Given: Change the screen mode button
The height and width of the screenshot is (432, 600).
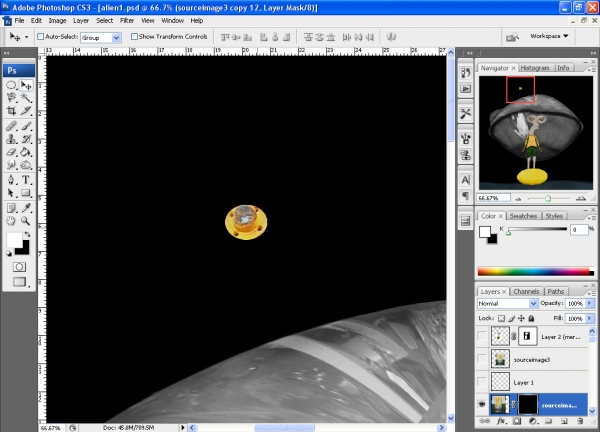Looking at the screenshot, I should 20,282.
